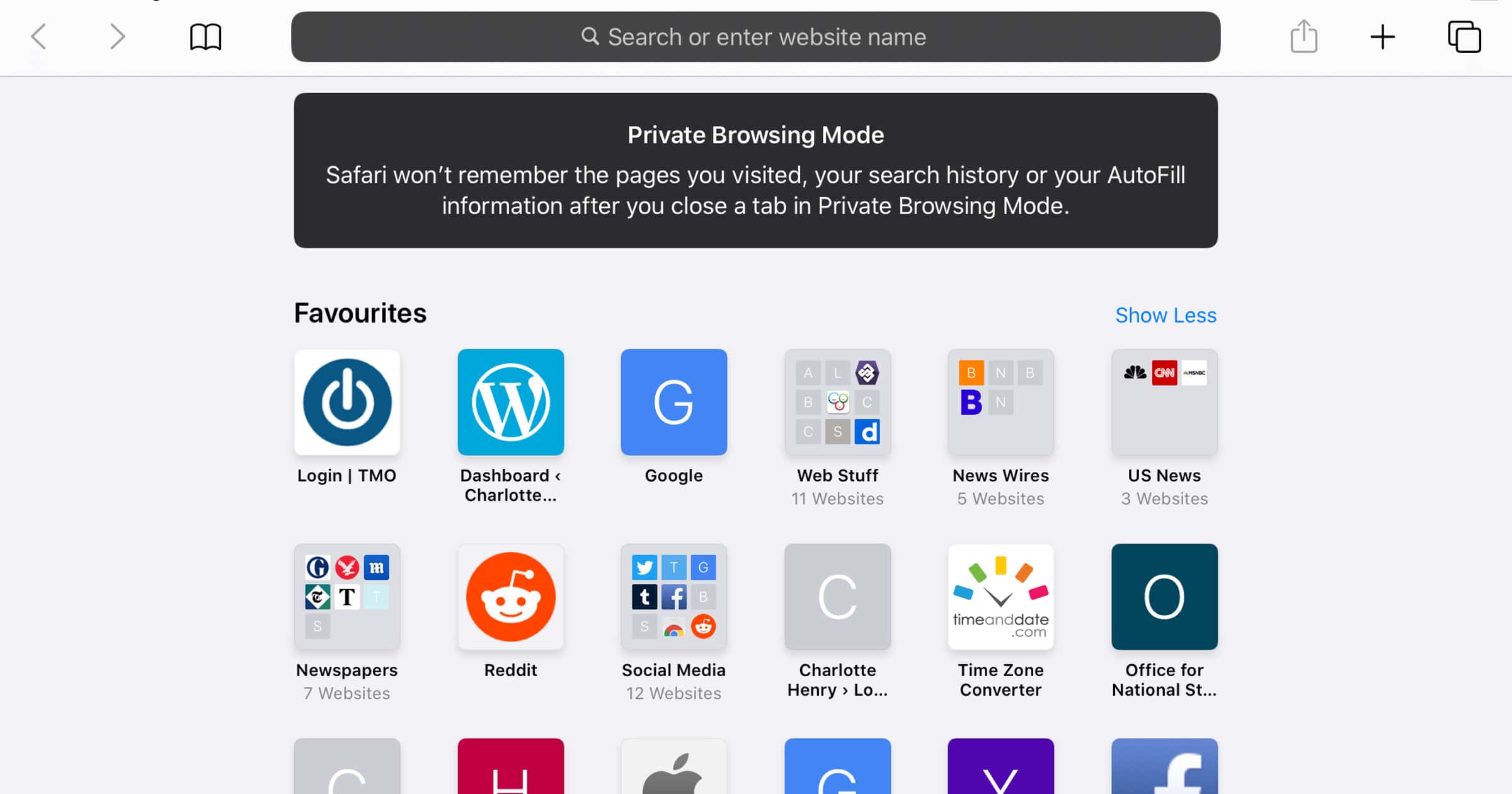This screenshot has width=1512, height=794.
Task: Open the Social Media folder
Action: coord(673,597)
